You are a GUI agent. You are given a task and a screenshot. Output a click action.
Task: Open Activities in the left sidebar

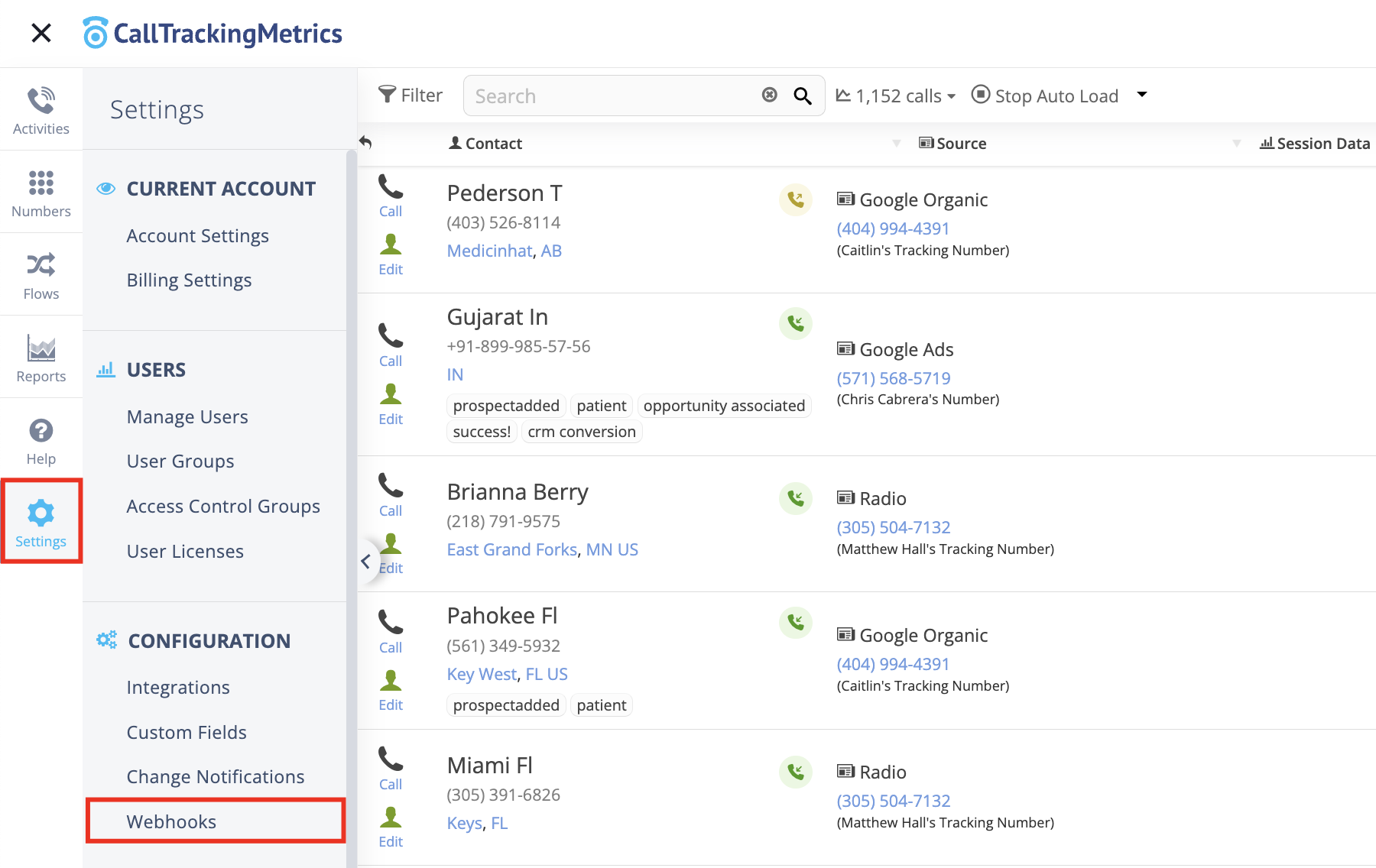pyautogui.click(x=41, y=110)
